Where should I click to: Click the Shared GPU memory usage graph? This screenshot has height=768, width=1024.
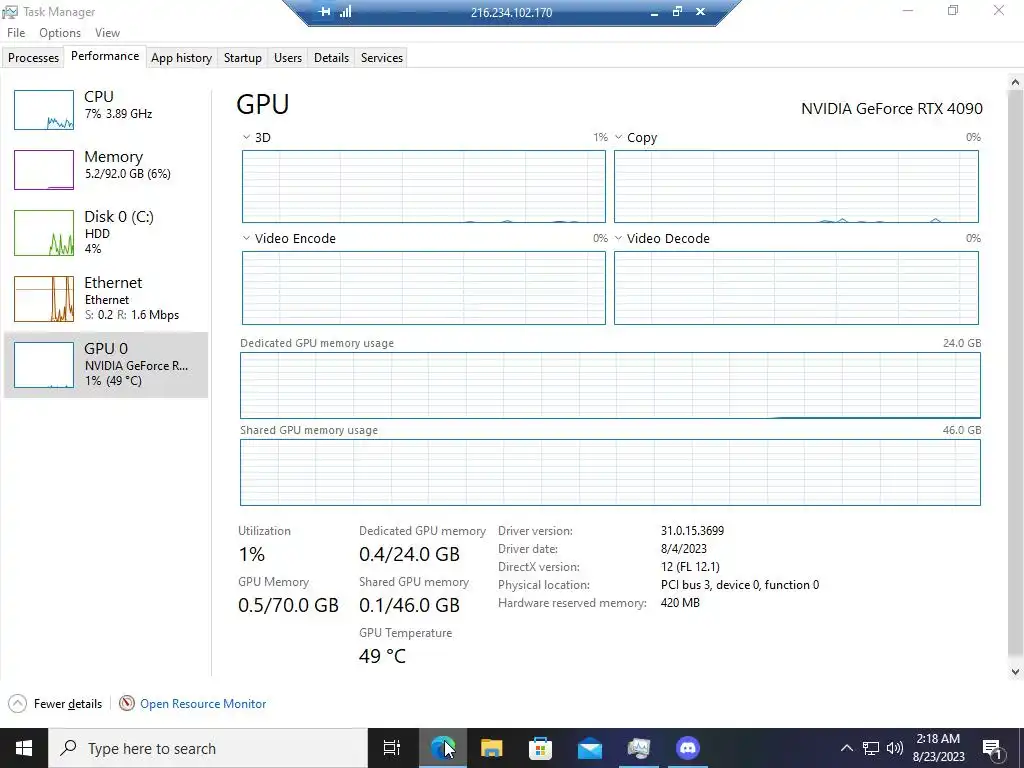[x=610, y=472]
